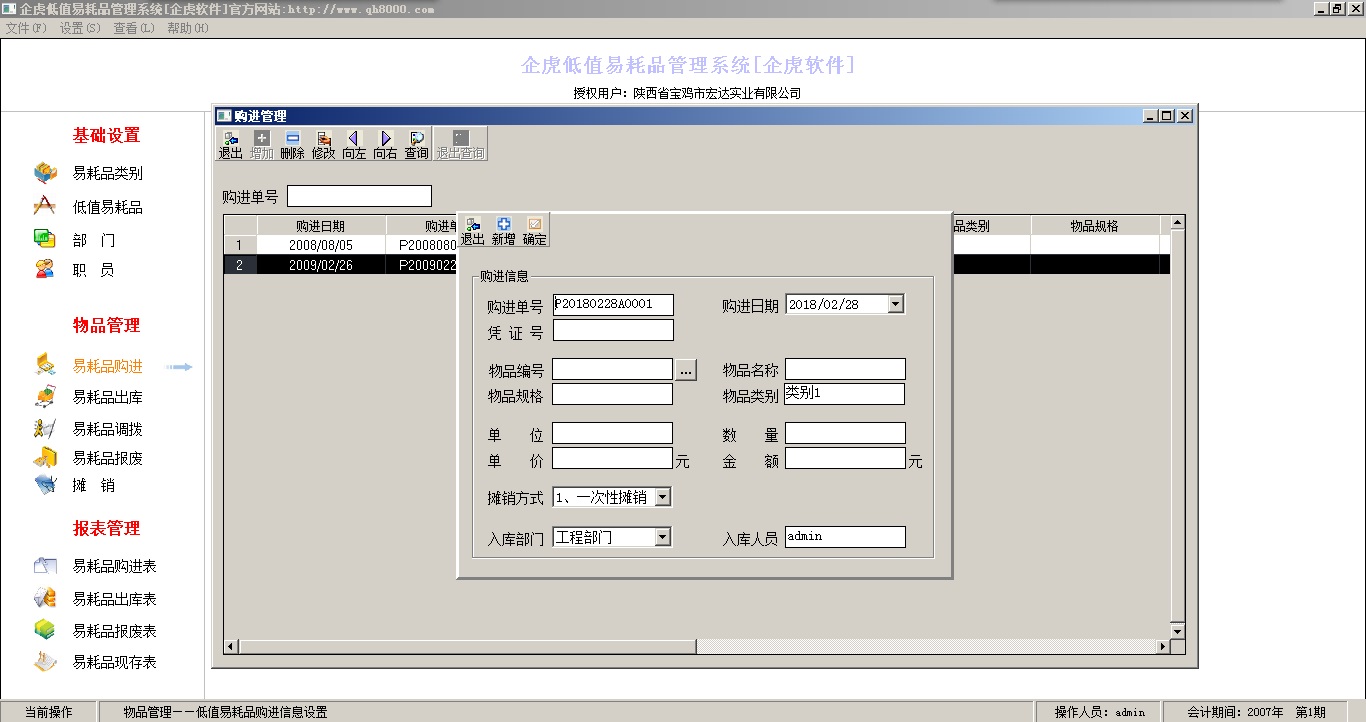This screenshot has height=722, width=1366.
Task: Click the 退出 exit icon in 购进管理 toolbar
Action: coord(231,145)
